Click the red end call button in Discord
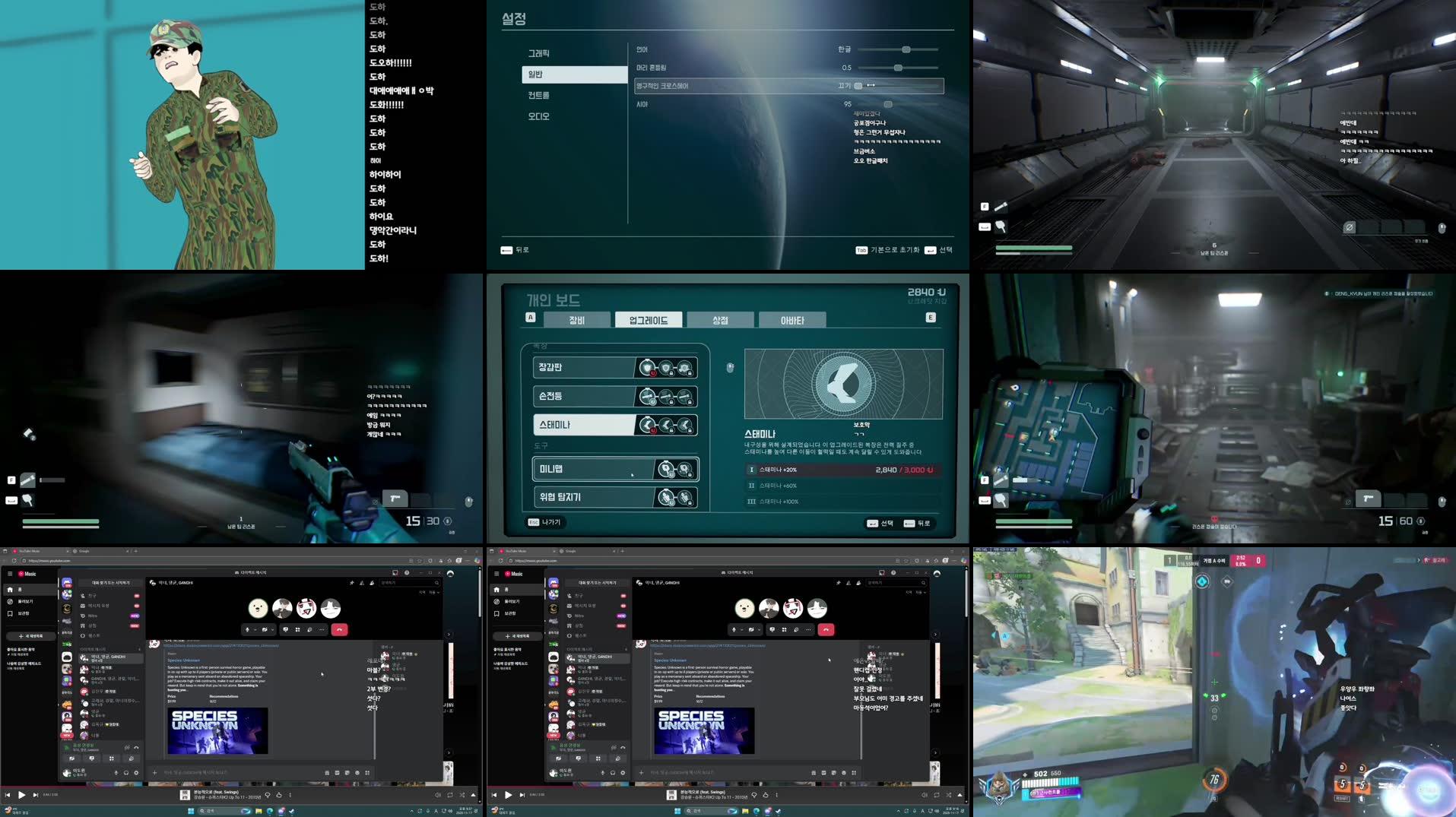Screen dimensions: 1456x817 coord(340,630)
